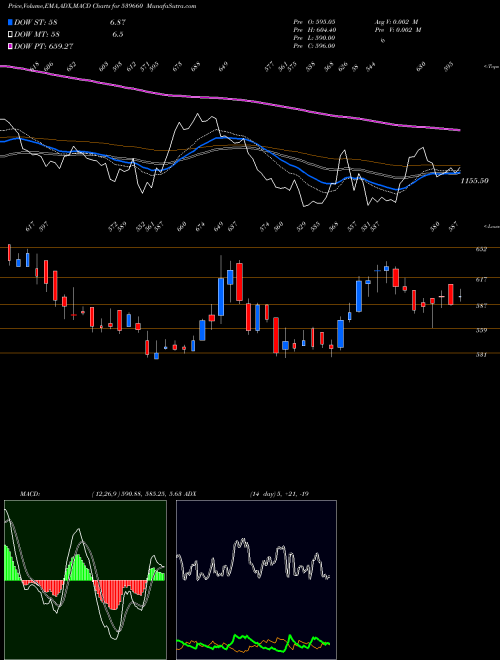Click the 559 price axis label

(481, 330)
